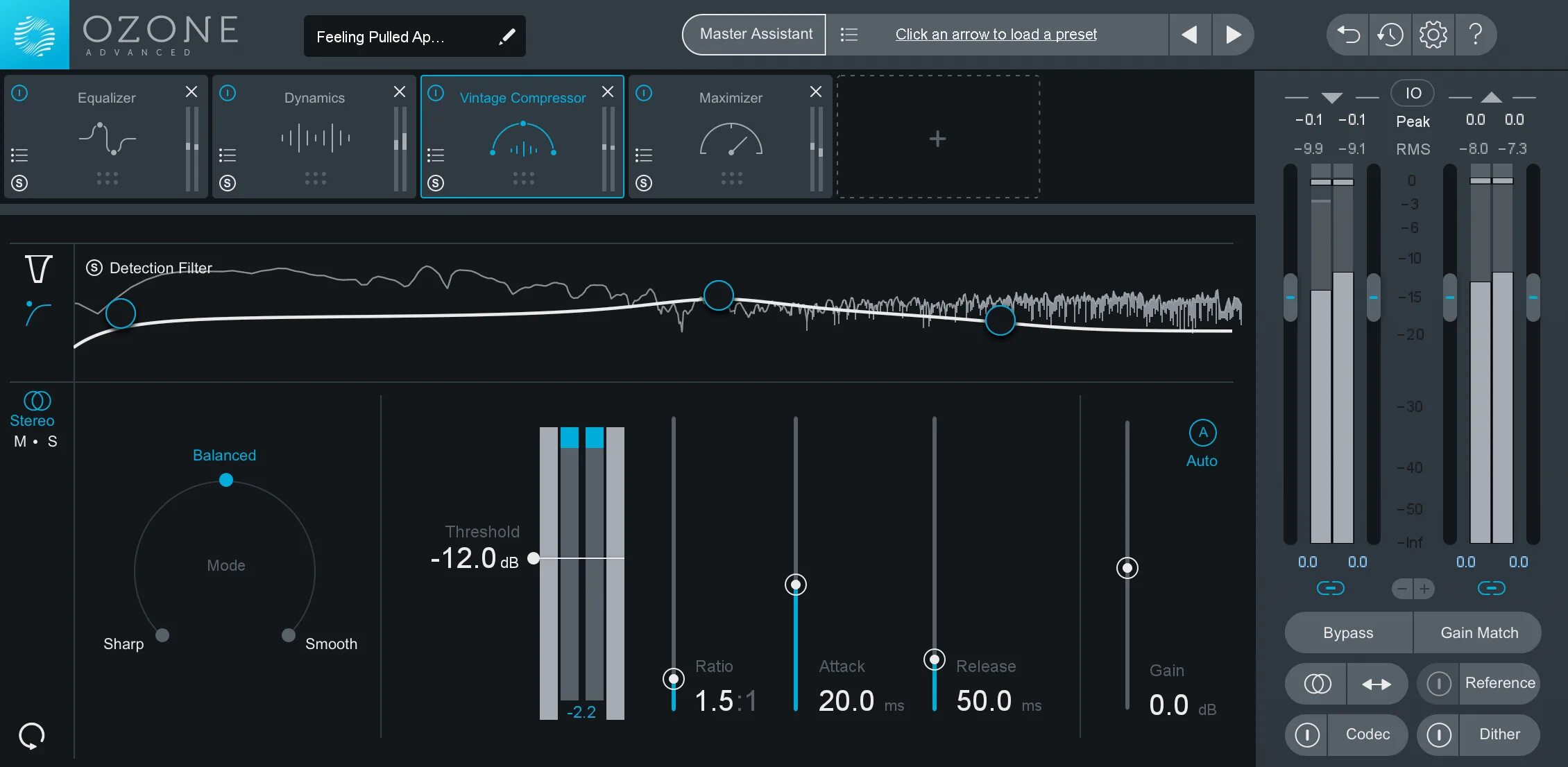Screen dimensions: 1568x767
Task: Add a new module with plus slot
Action: coord(938,137)
